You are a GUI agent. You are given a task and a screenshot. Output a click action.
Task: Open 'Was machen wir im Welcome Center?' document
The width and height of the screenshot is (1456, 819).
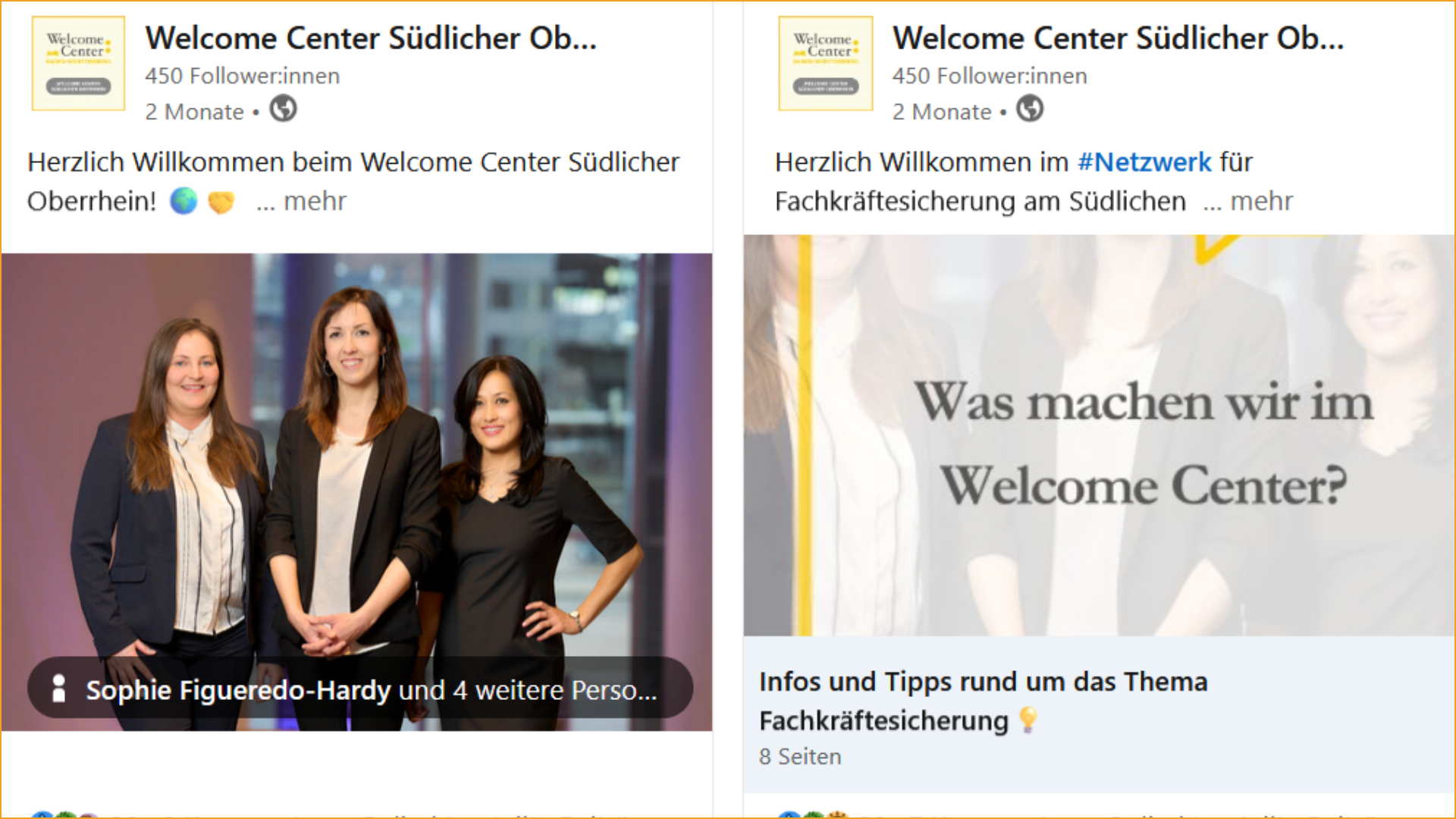point(1099,435)
